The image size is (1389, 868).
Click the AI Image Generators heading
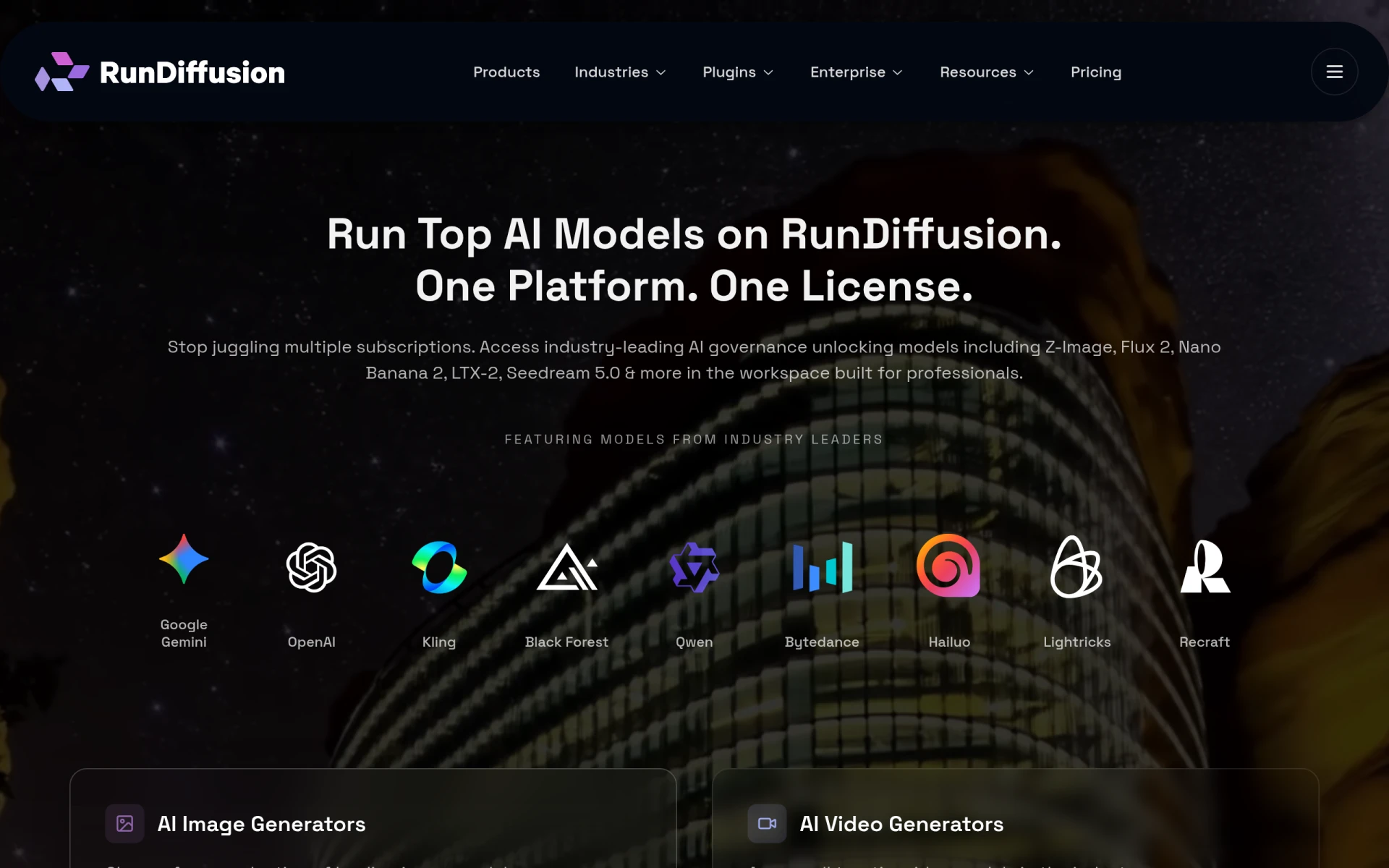[x=261, y=824]
